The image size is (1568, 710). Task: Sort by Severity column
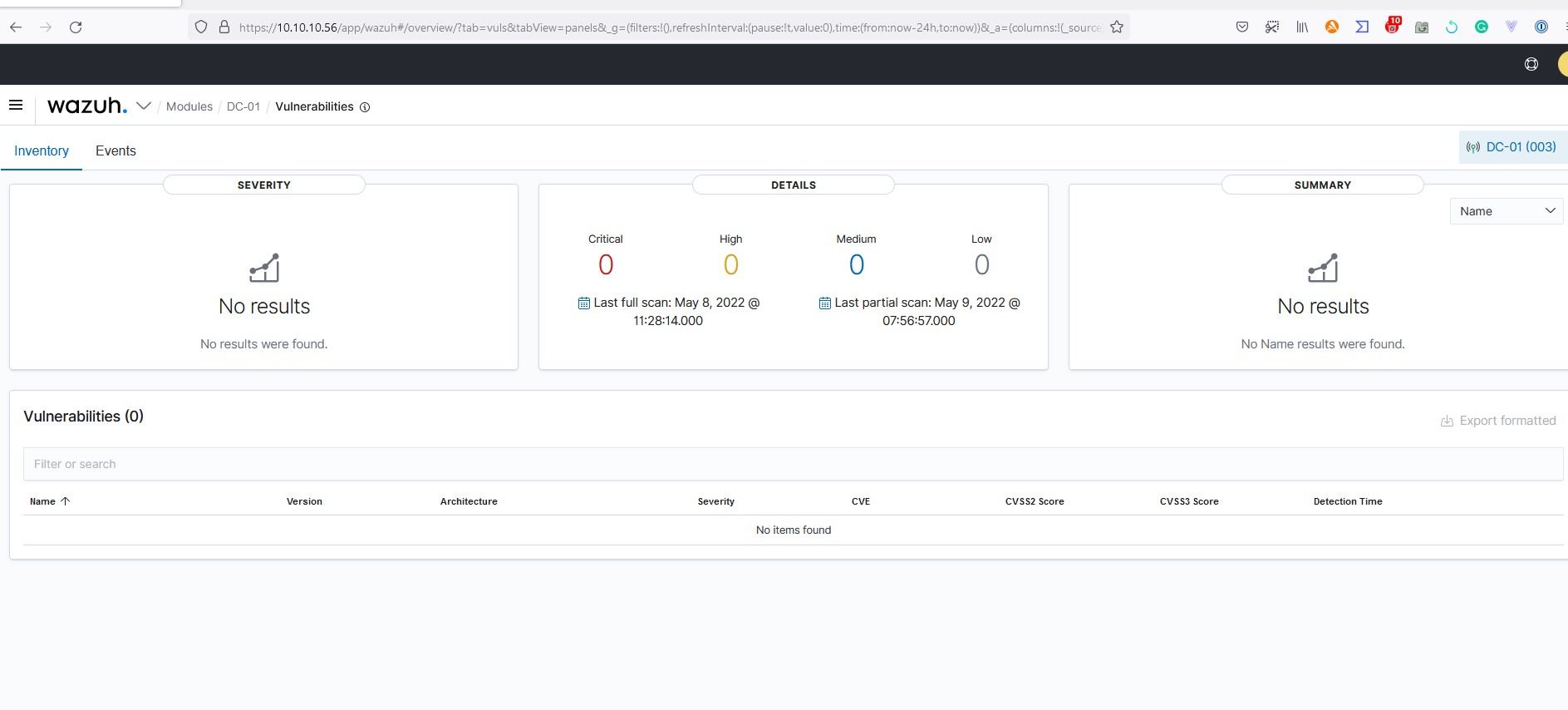(716, 501)
